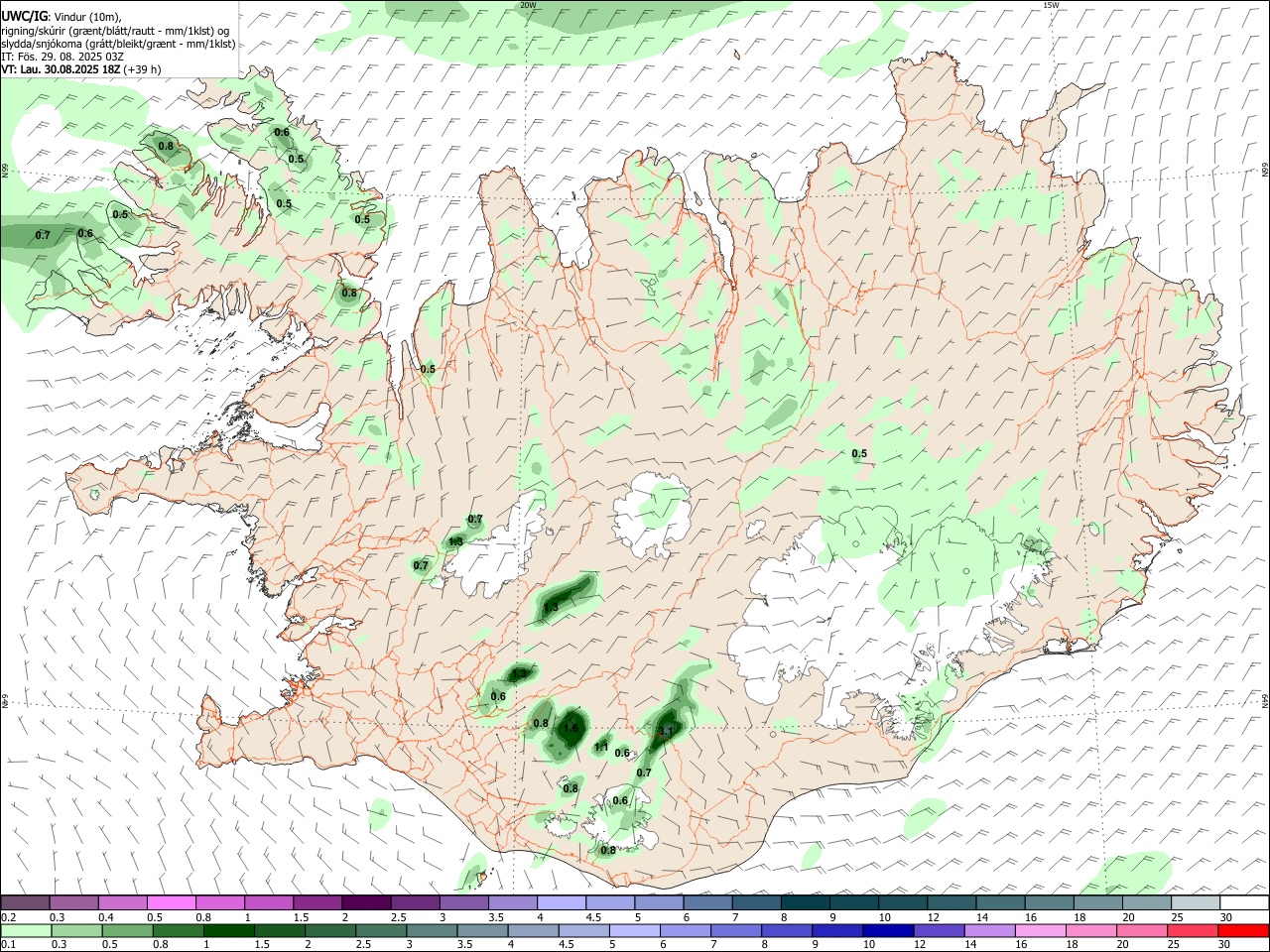Click the 2.5 label under the rain scale
Screen dimensions: 1270x952
click(363, 945)
